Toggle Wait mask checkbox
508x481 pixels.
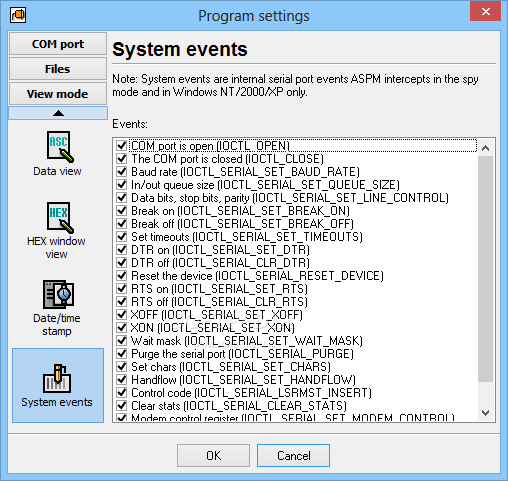(x=122, y=341)
